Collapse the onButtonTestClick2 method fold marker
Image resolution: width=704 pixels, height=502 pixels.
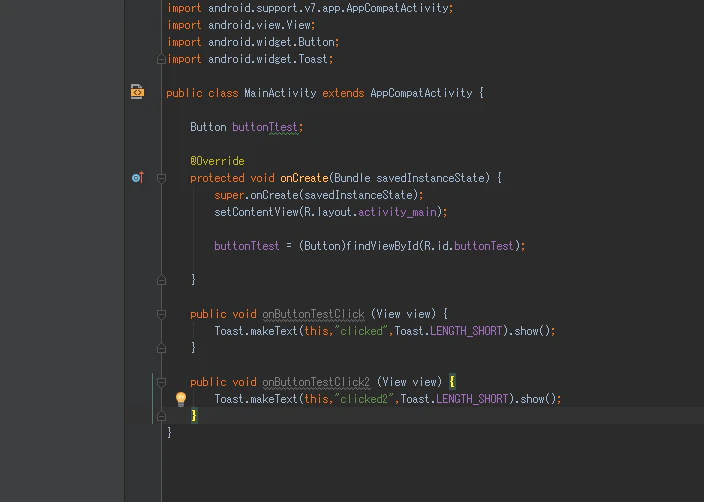161,382
